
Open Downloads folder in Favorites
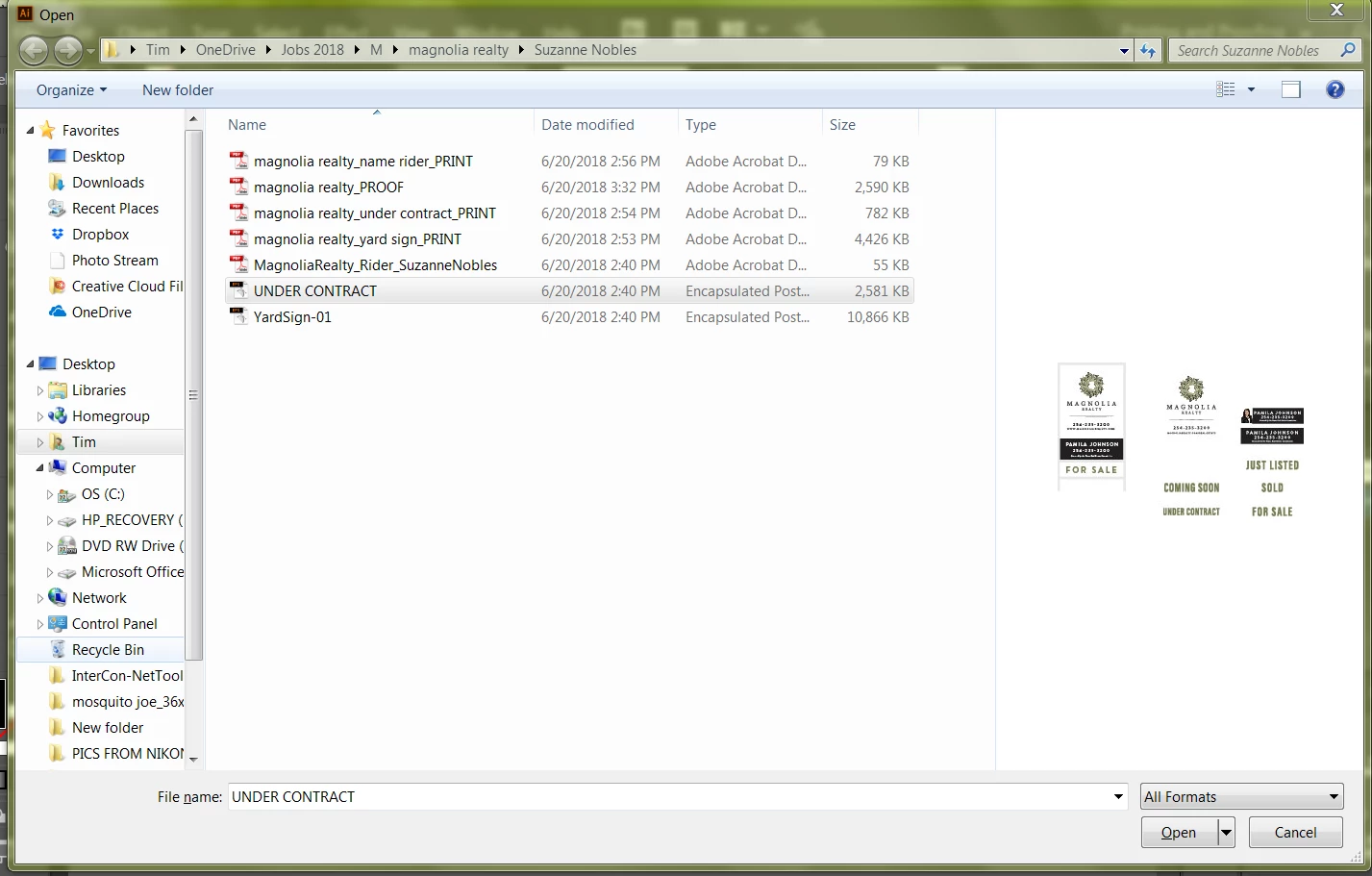point(108,182)
